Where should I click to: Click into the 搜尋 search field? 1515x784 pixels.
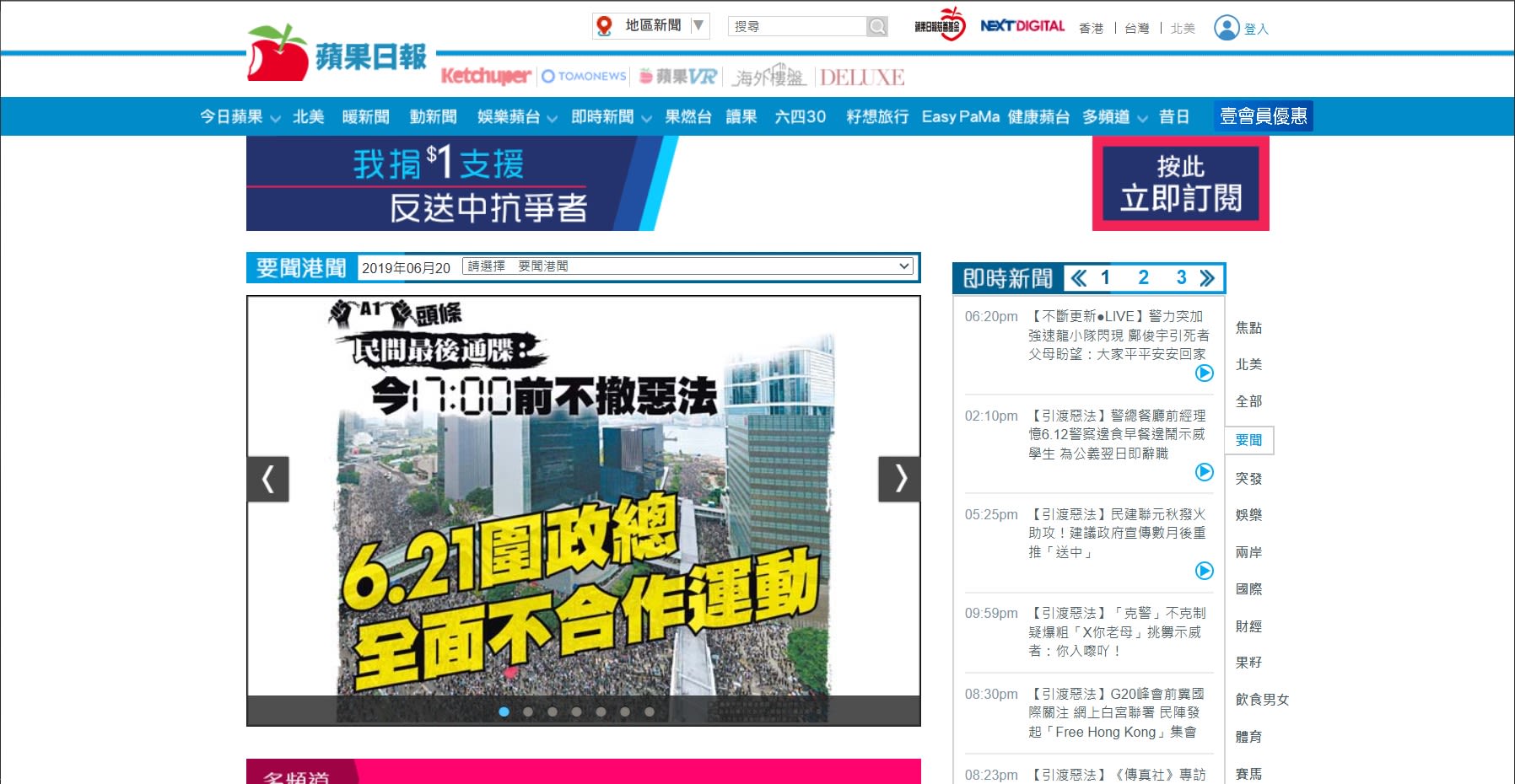click(796, 27)
